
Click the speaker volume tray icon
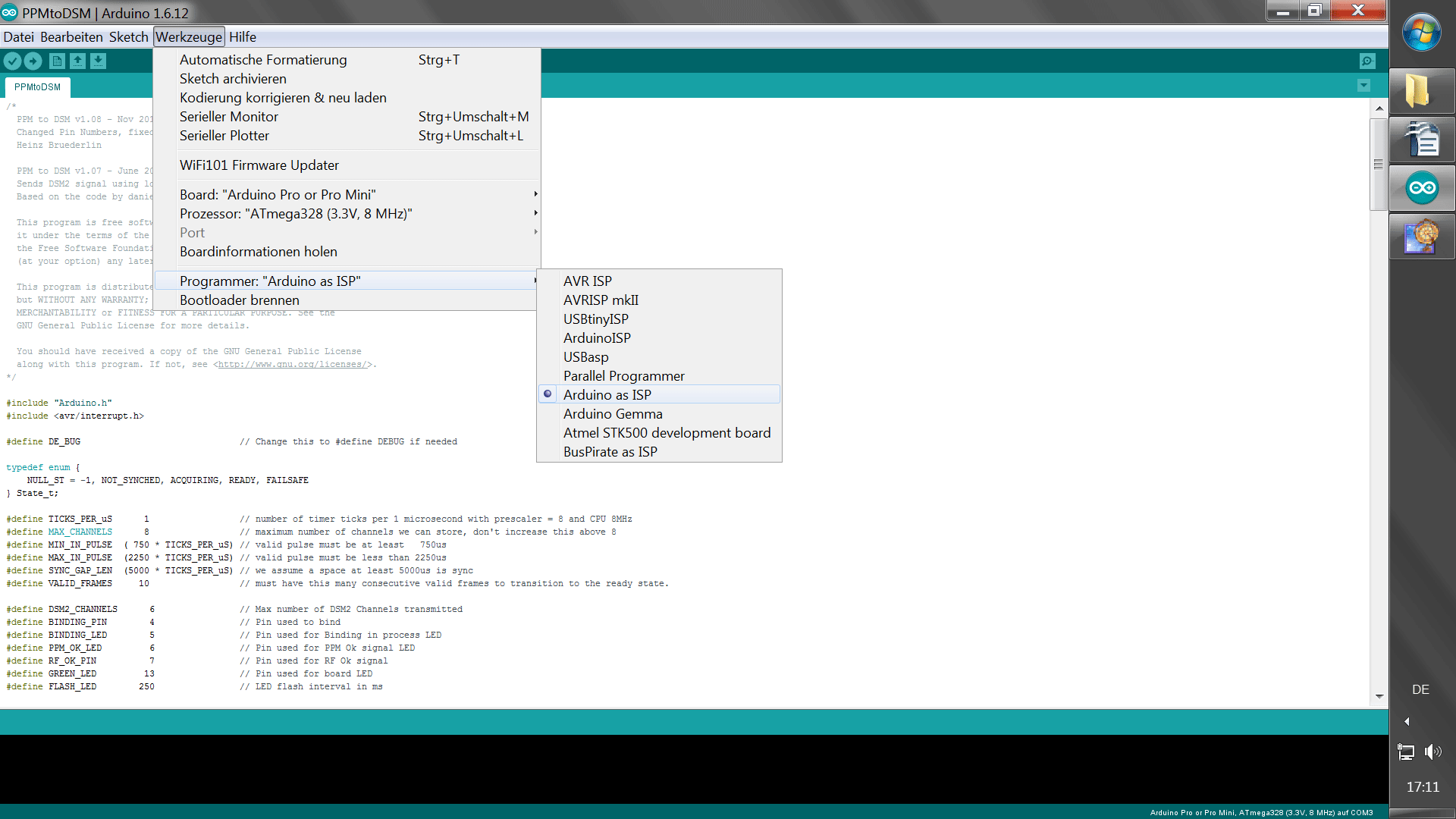coord(1432,752)
